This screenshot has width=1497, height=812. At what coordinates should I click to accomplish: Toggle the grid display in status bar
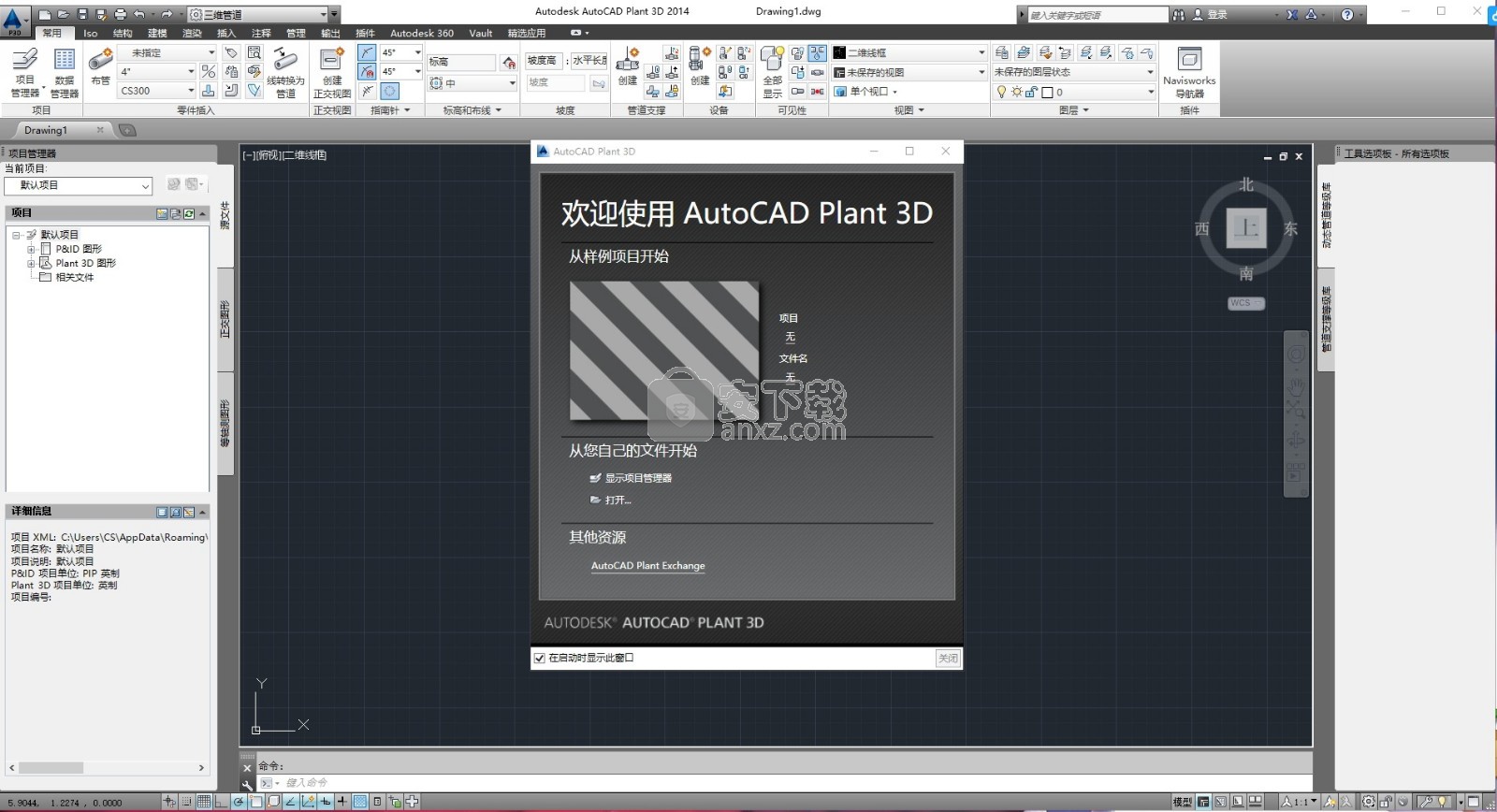tap(203, 802)
